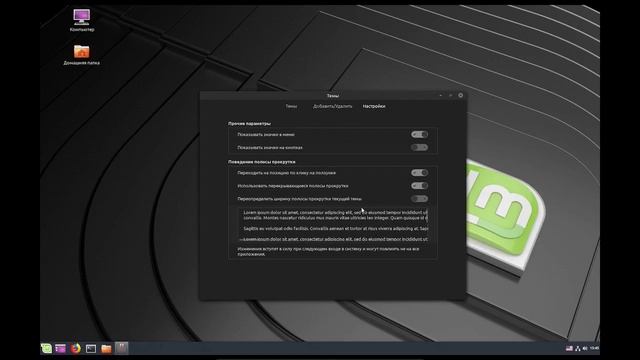
Task: Open the network icon in system tray
Action: point(578,348)
